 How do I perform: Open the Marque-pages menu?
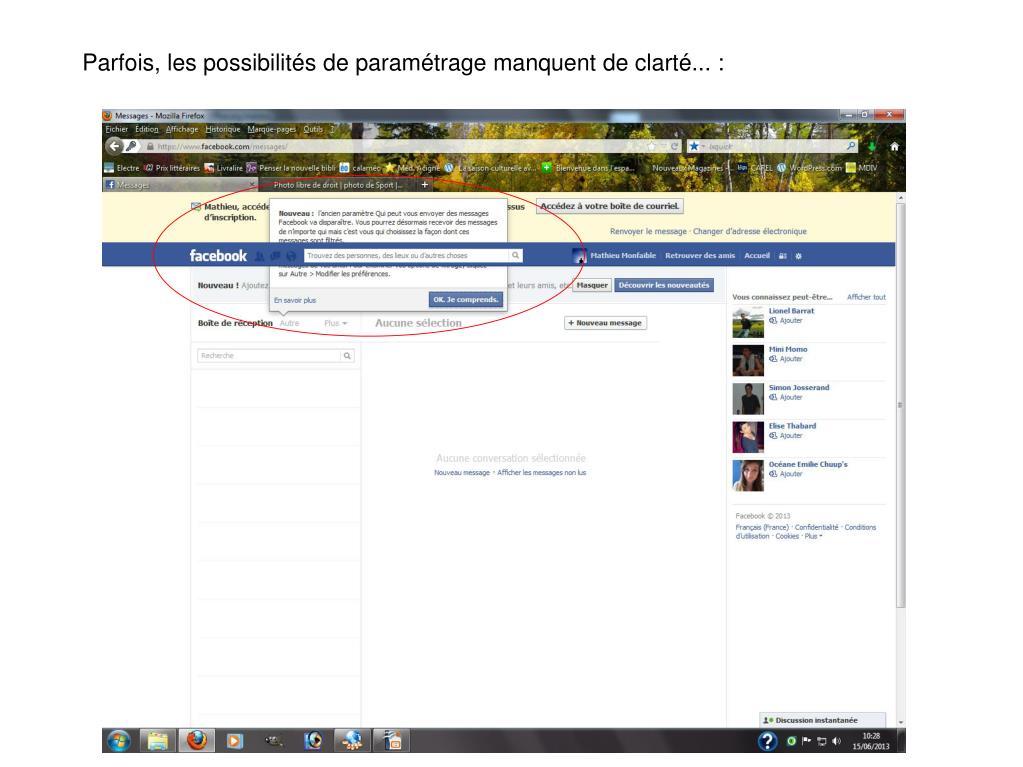click(x=271, y=129)
